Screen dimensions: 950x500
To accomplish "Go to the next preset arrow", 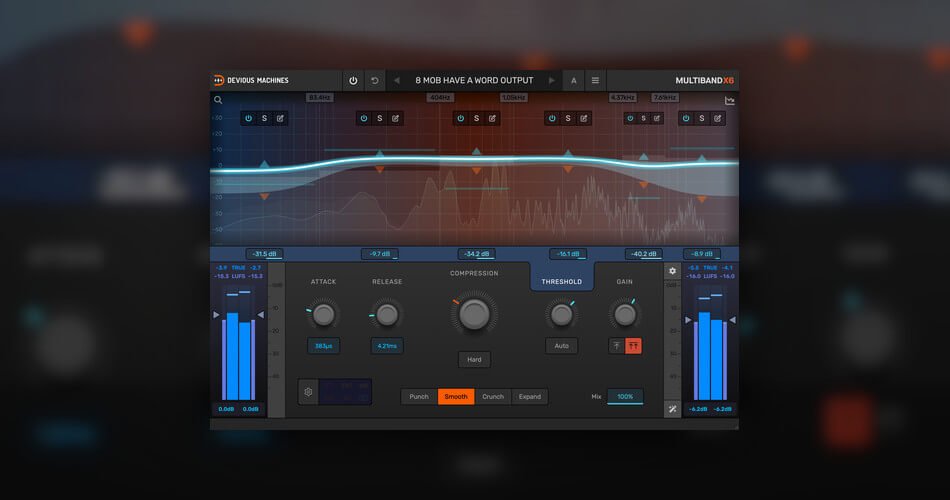I will click(x=551, y=81).
